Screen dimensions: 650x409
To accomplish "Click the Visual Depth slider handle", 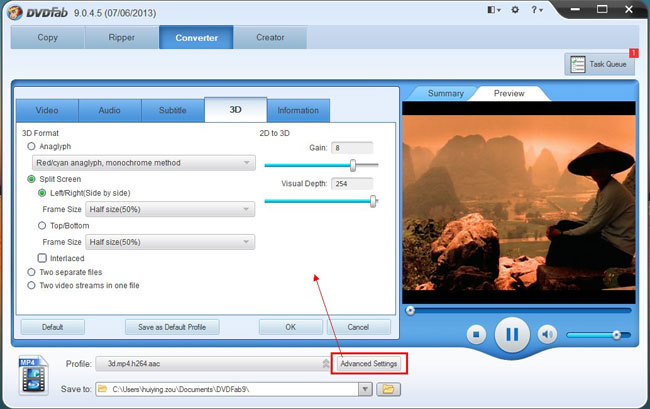I will coord(373,201).
